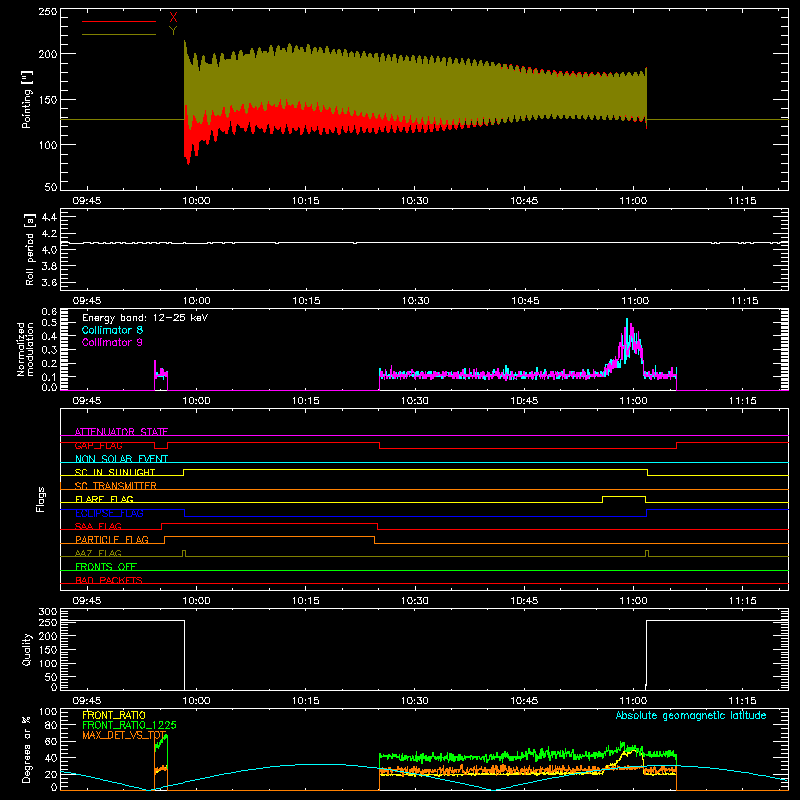Click the first A47_FLAG spike before 10:00

coord(184,553)
